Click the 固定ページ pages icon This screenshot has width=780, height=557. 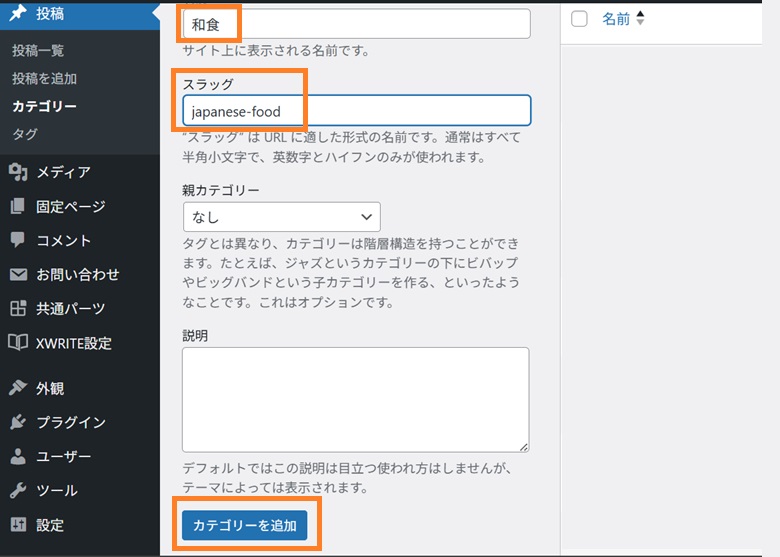[x=18, y=207]
